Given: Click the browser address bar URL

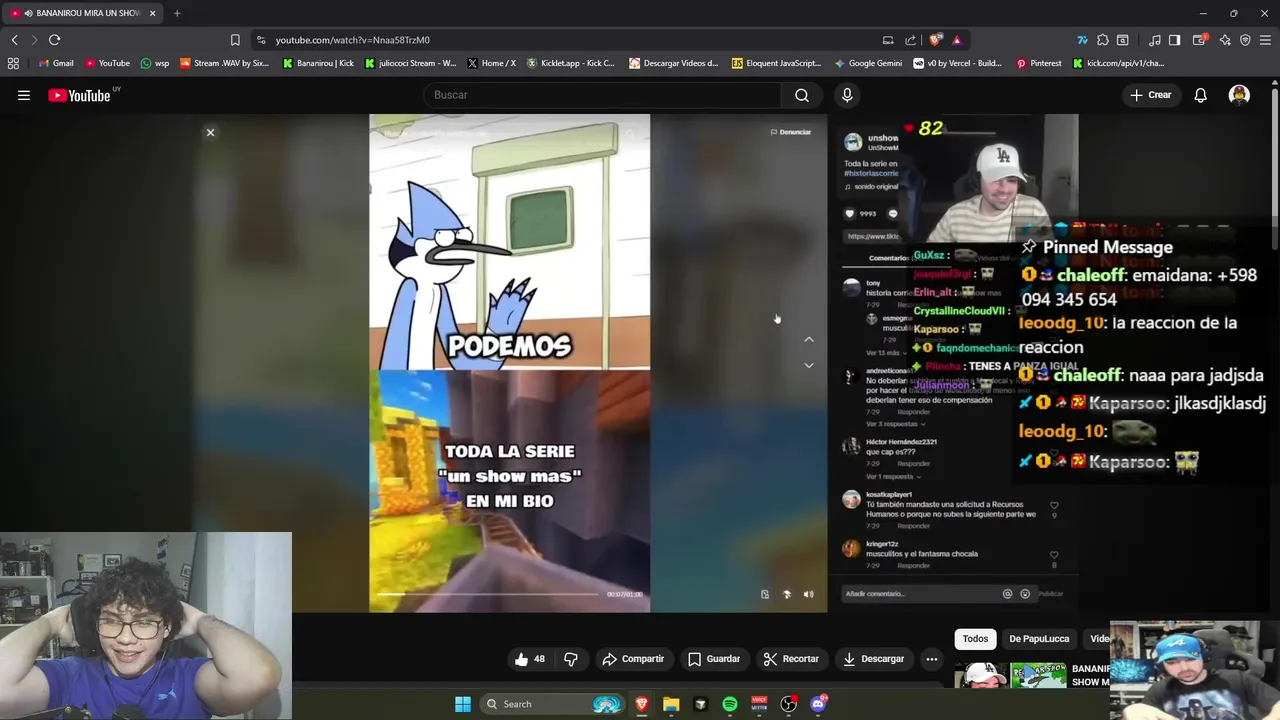Looking at the screenshot, I should click(x=352, y=40).
